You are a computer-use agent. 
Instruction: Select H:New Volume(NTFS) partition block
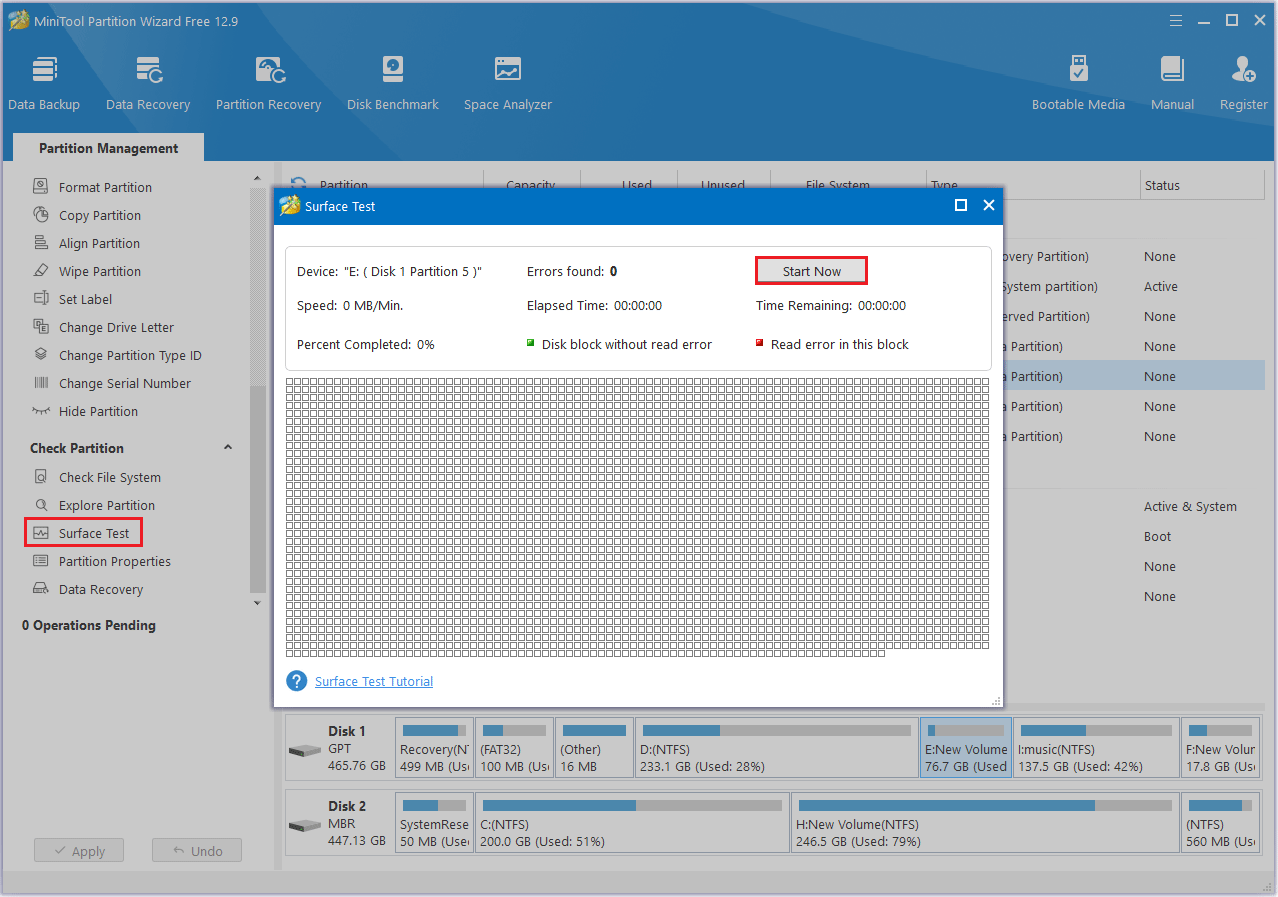click(985, 822)
